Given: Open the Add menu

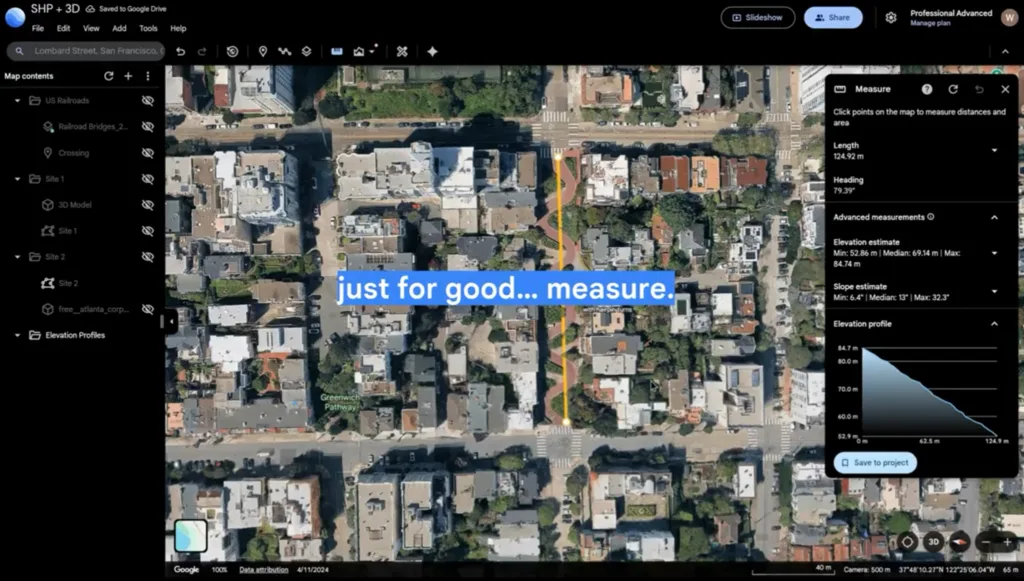Looking at the screenshot, I should coord(119,29).
